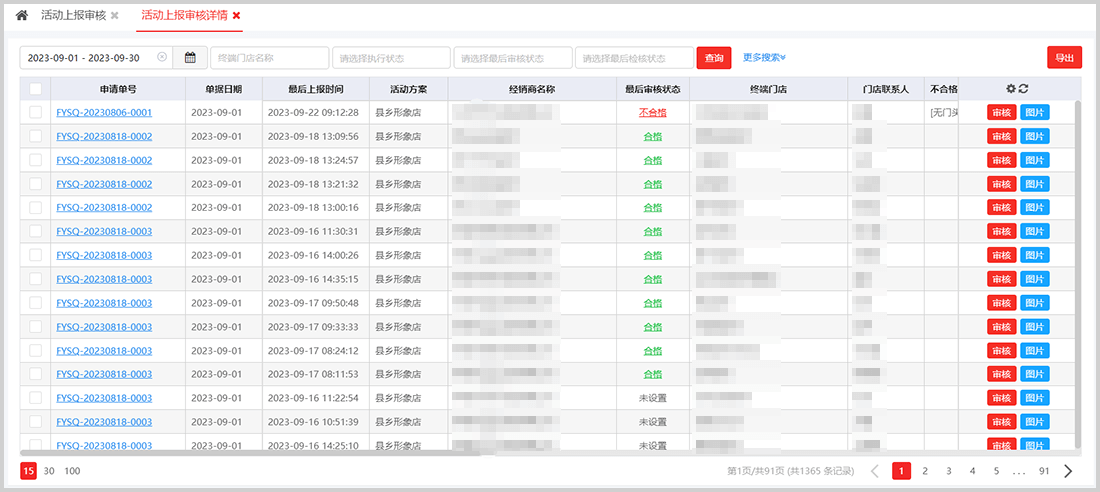Clear the date range with the x icon

pyautogui.click(x=162, y=58)
